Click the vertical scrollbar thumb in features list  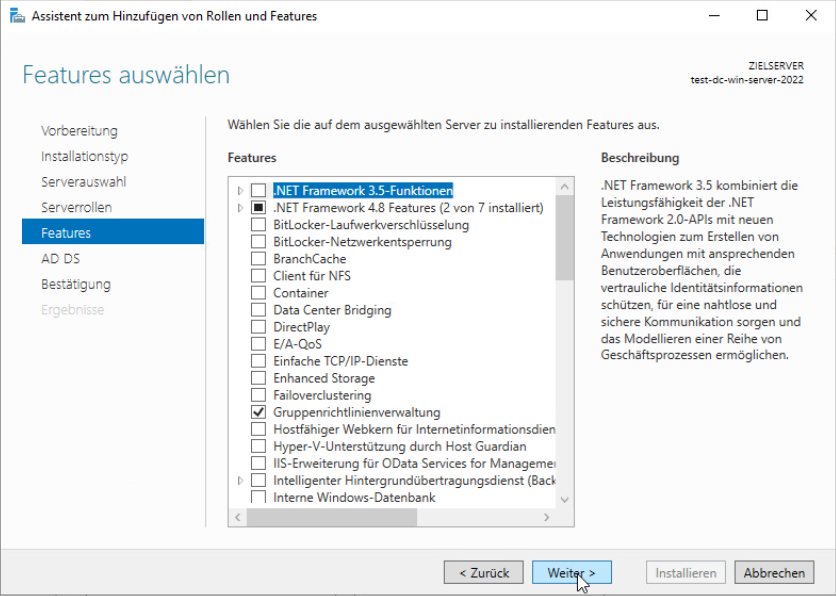565,238
